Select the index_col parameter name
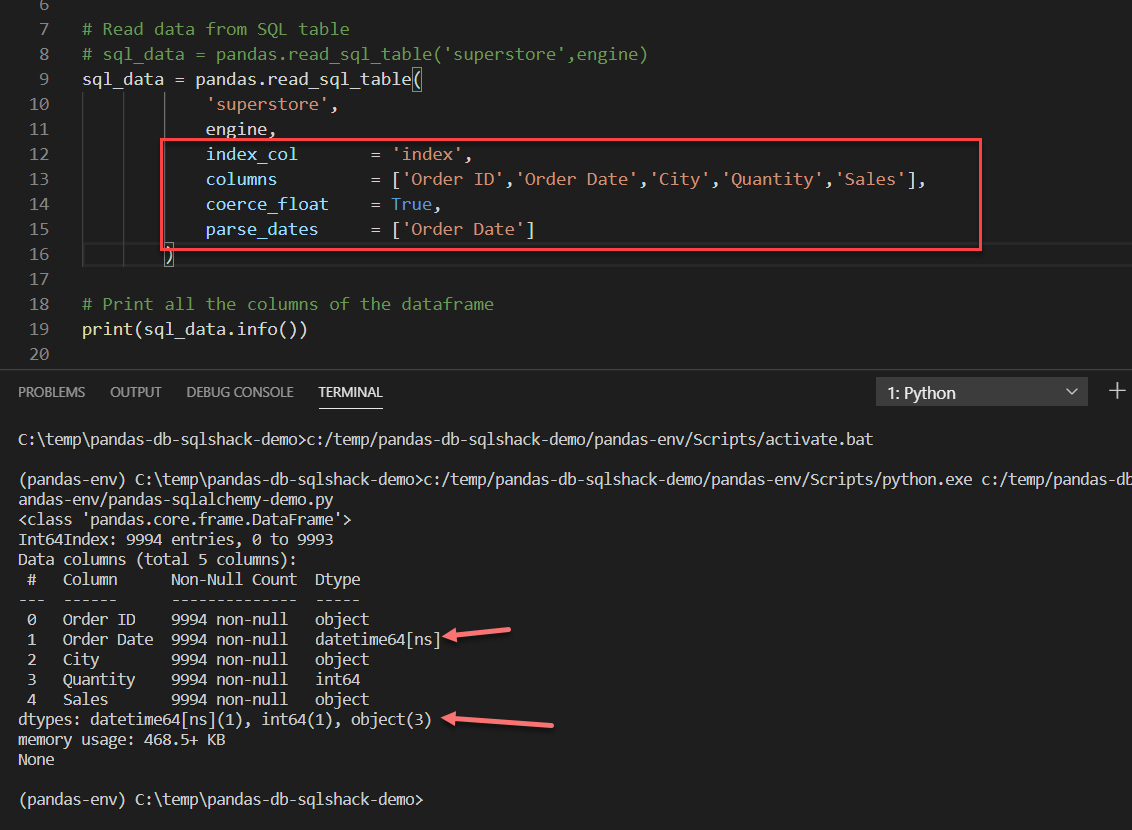Screen dimensions: 1132x830 (252, 153)
